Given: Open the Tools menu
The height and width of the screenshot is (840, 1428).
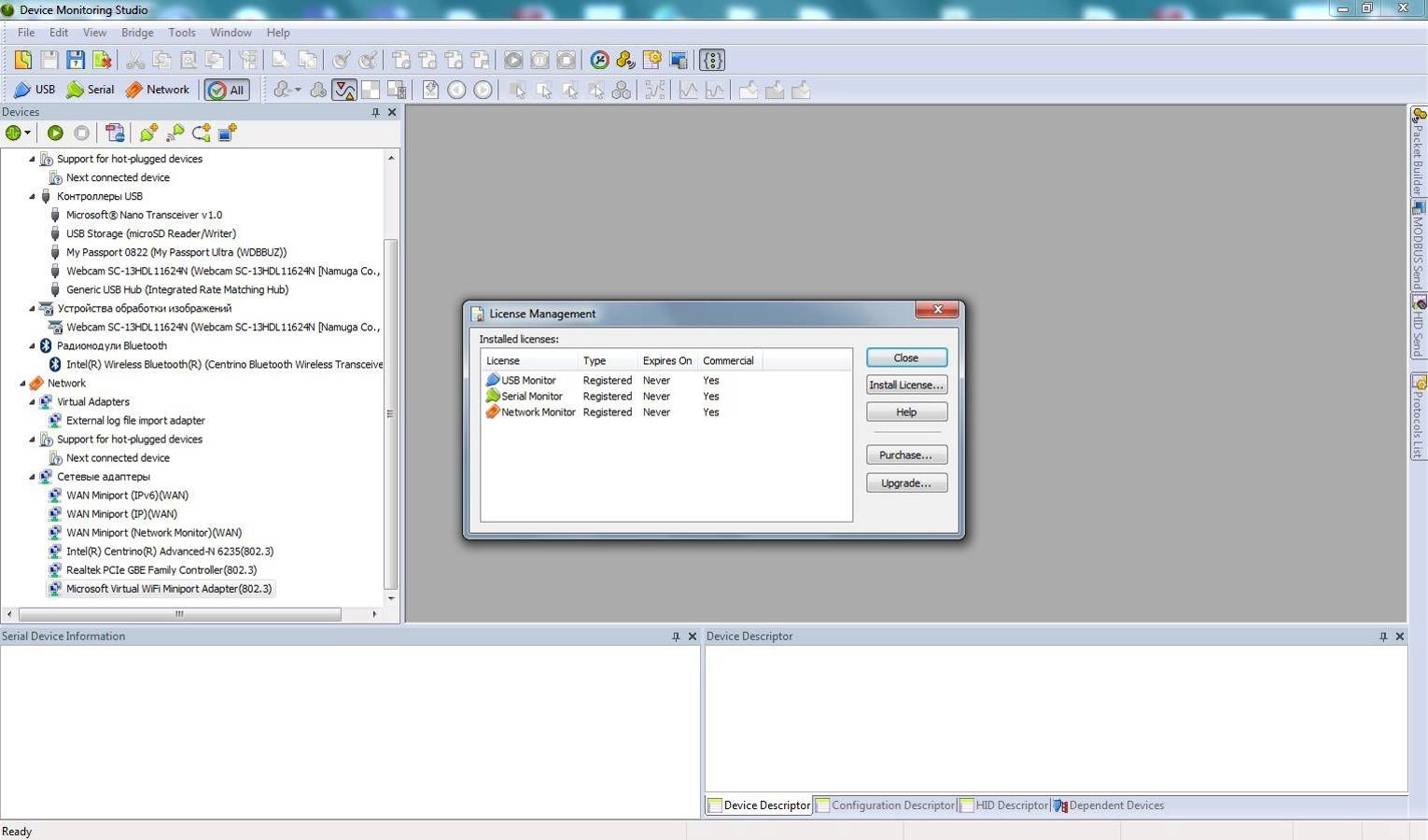Looking at the screenshot, I should pyautogui.click(x=182, y=32).
